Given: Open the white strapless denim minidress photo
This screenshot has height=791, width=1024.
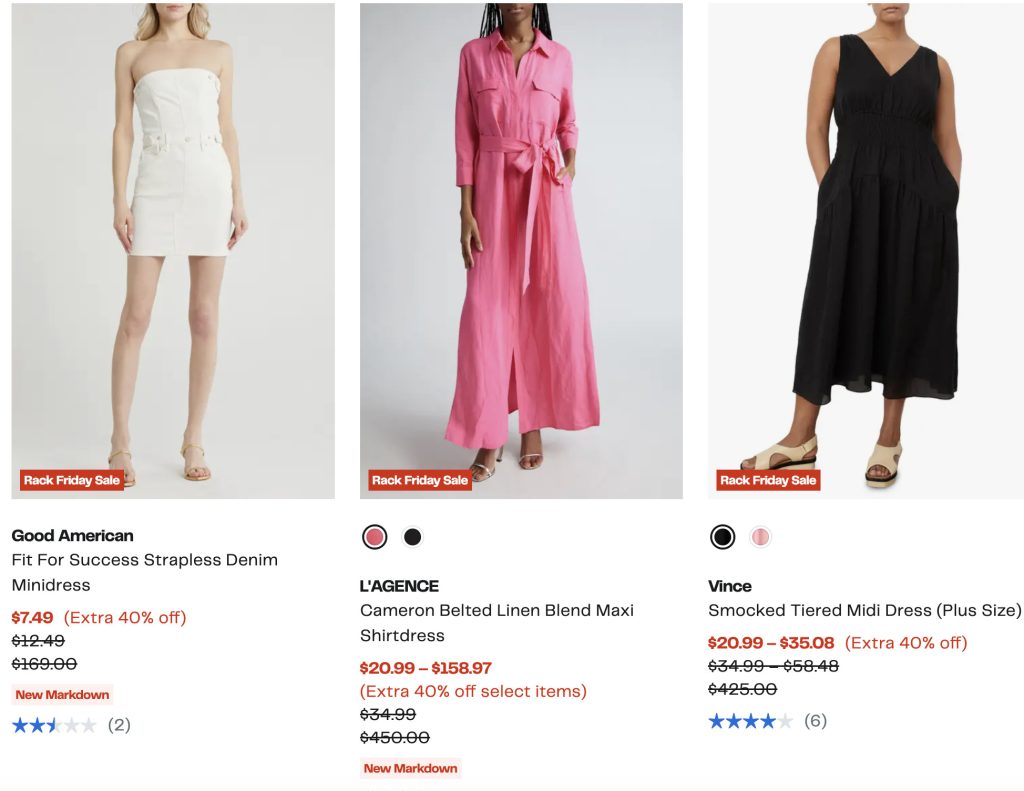Looking at the screenshot, I should coord(173,250).
